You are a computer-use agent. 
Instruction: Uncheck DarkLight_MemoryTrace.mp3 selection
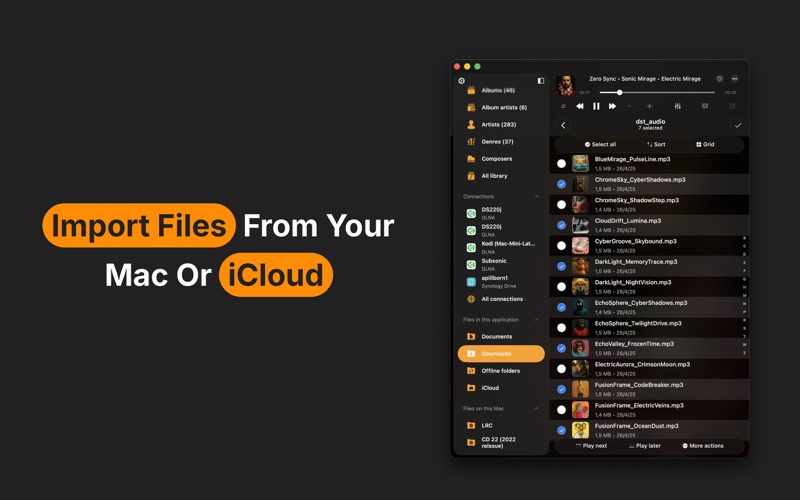[x=561, y=266]
